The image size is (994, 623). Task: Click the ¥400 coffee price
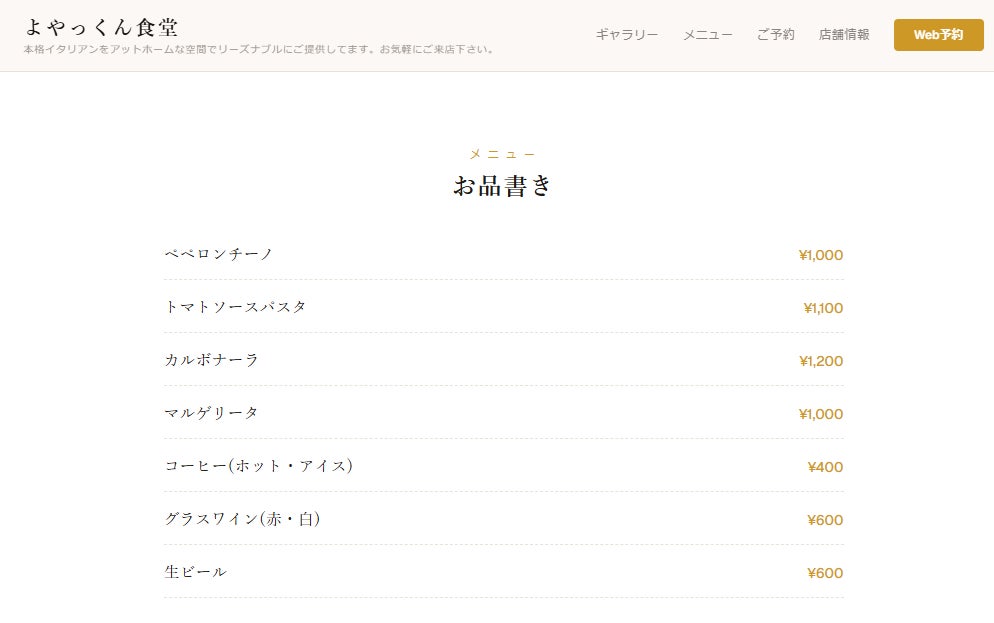[x=825, y=467]
